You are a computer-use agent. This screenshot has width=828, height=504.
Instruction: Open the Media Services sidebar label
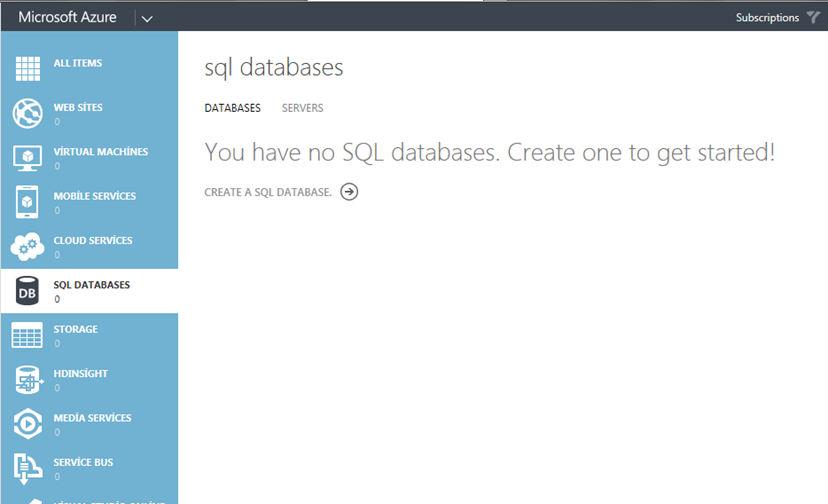(92, 418)
